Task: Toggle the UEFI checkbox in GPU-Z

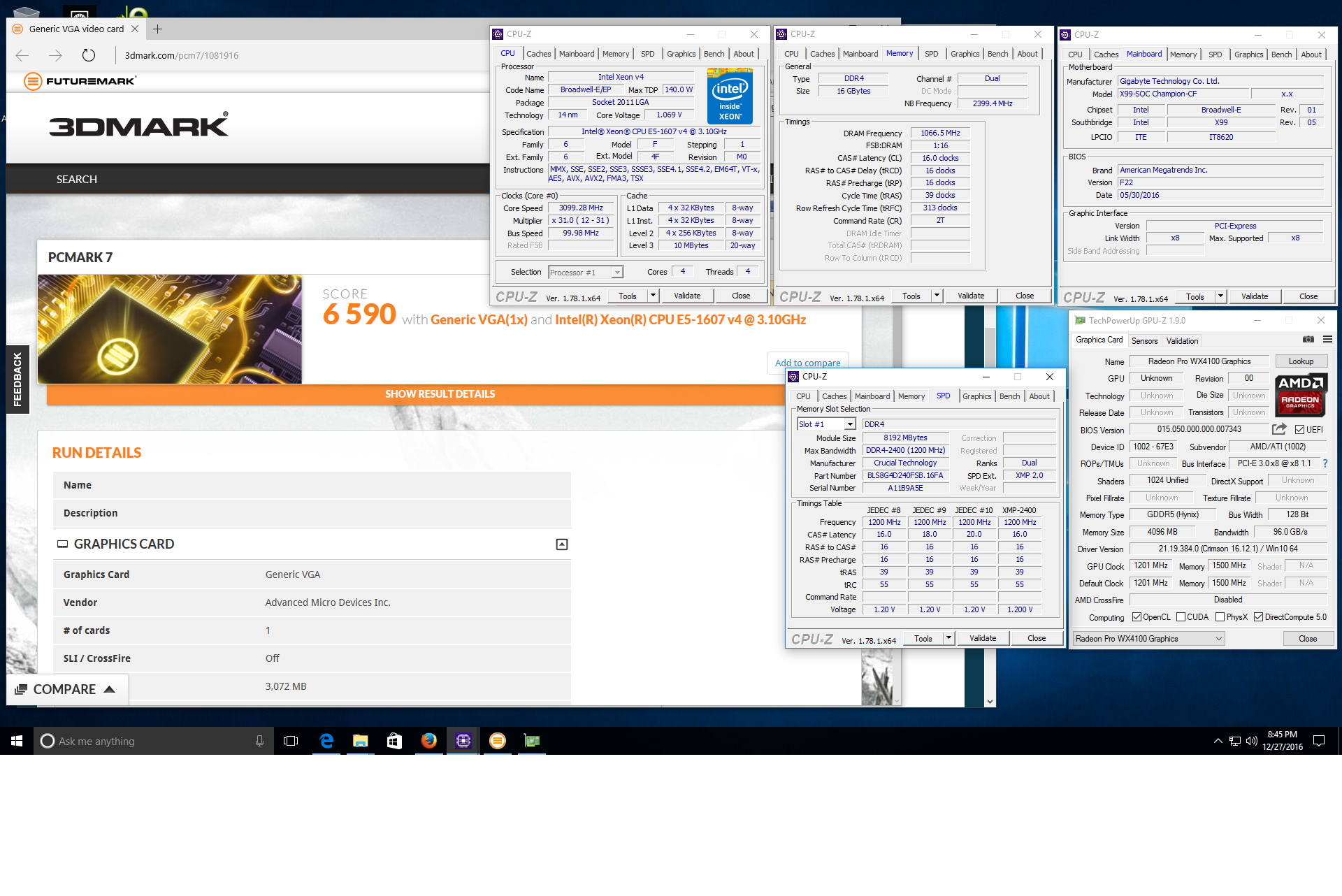Action: (x=1299, y=430)
